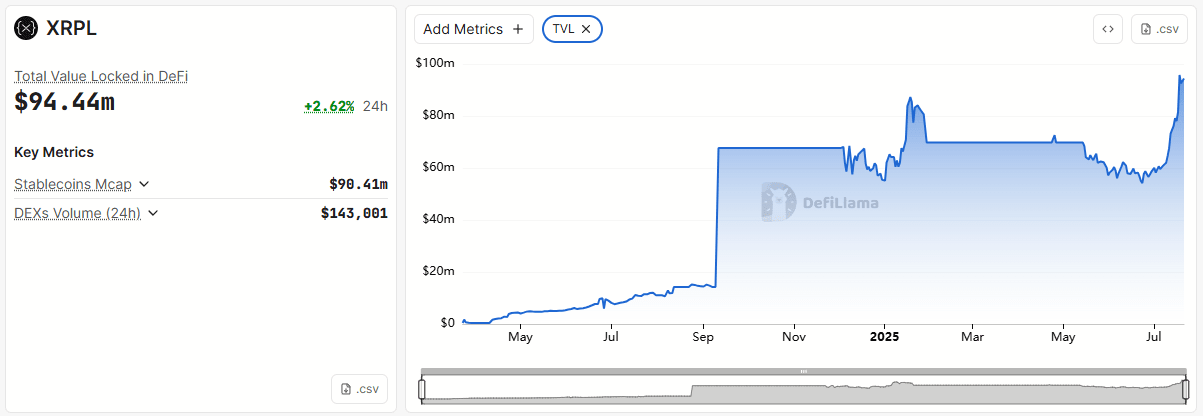Viewport: 1203px width, 416px height.
Task: Click the left handle of range slider
Action: 422,388
